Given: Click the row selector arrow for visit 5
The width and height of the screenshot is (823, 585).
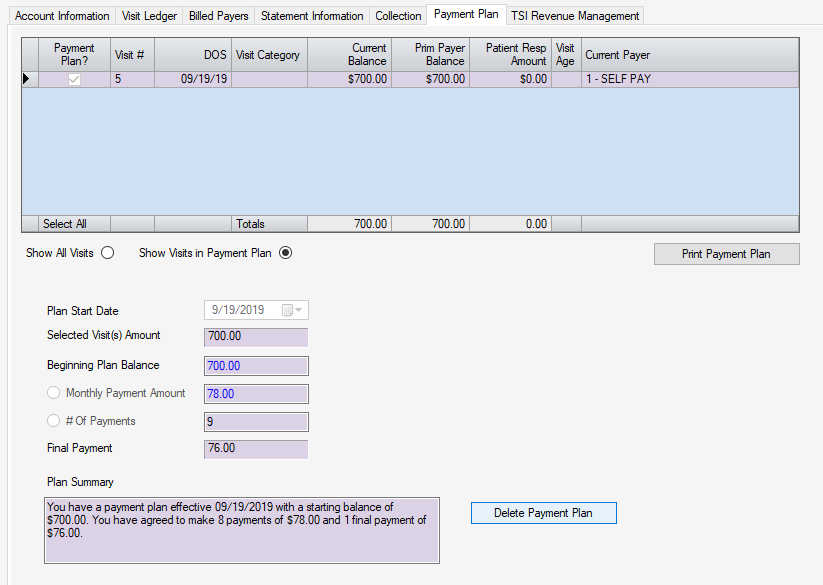Looking at the screenshot, I should pyautogui.click(x=26, y=79).
